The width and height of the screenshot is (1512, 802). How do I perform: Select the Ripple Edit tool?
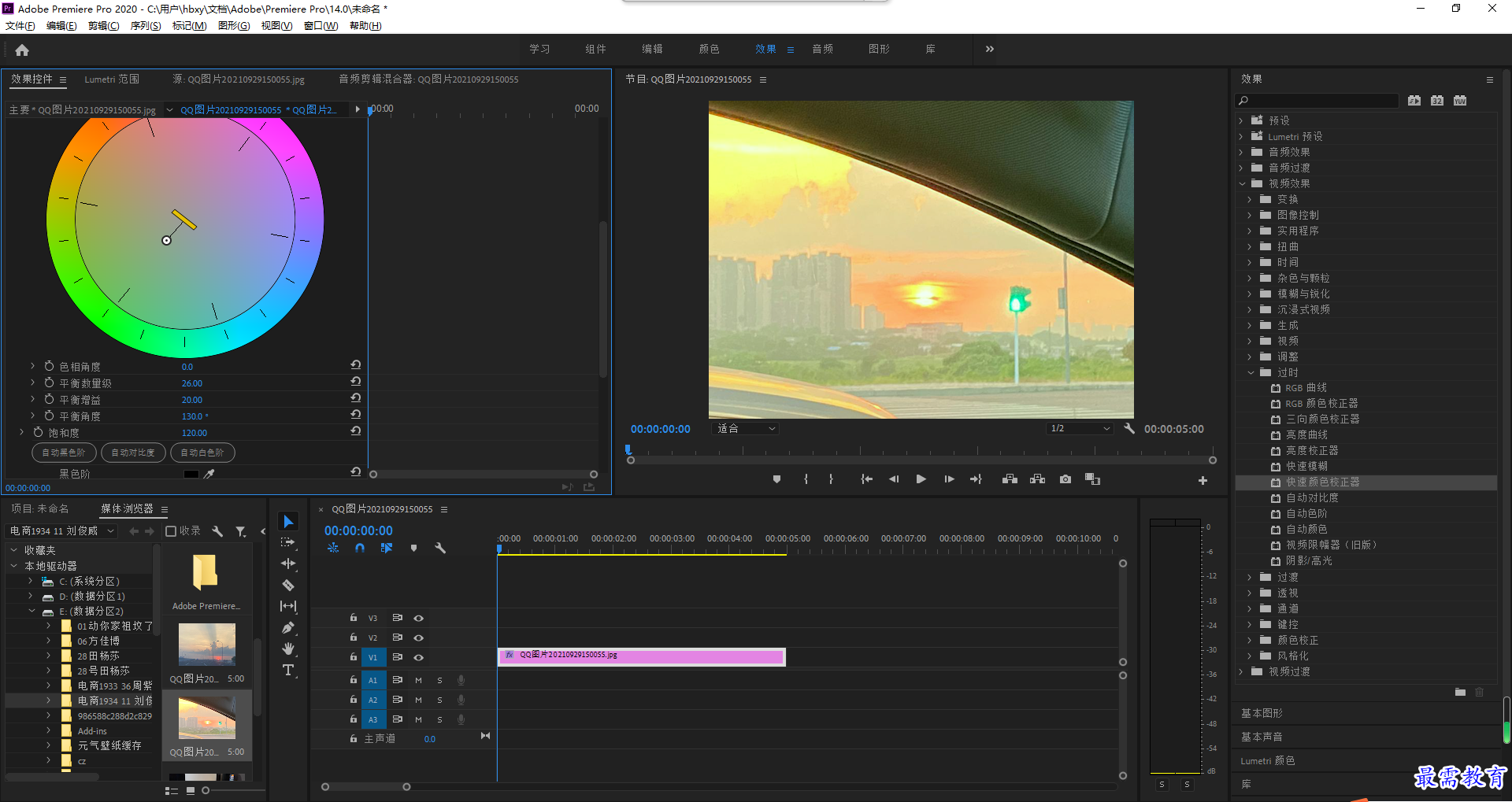288,564
